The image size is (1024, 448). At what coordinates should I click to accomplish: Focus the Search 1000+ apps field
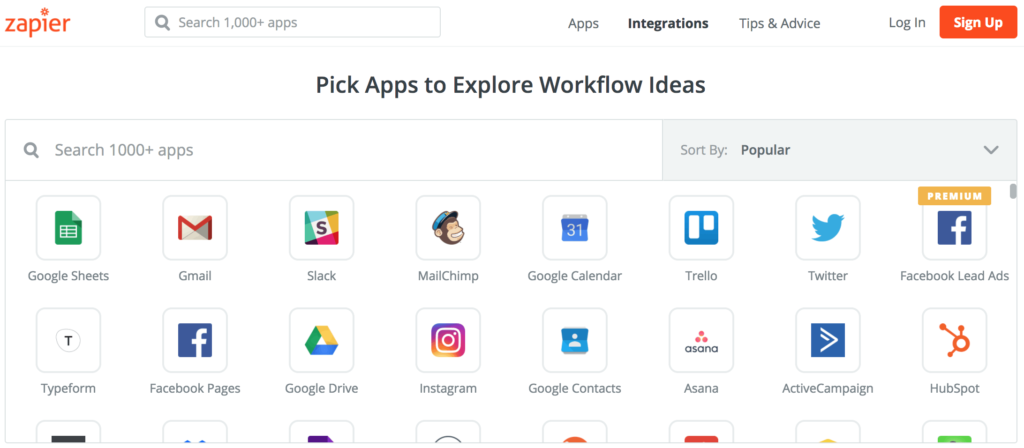[334, 150]
